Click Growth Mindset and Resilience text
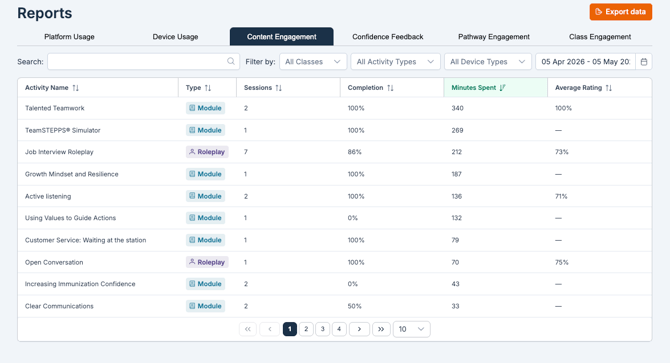The height and width of the screenshot is (363, 670). point(71,174)
